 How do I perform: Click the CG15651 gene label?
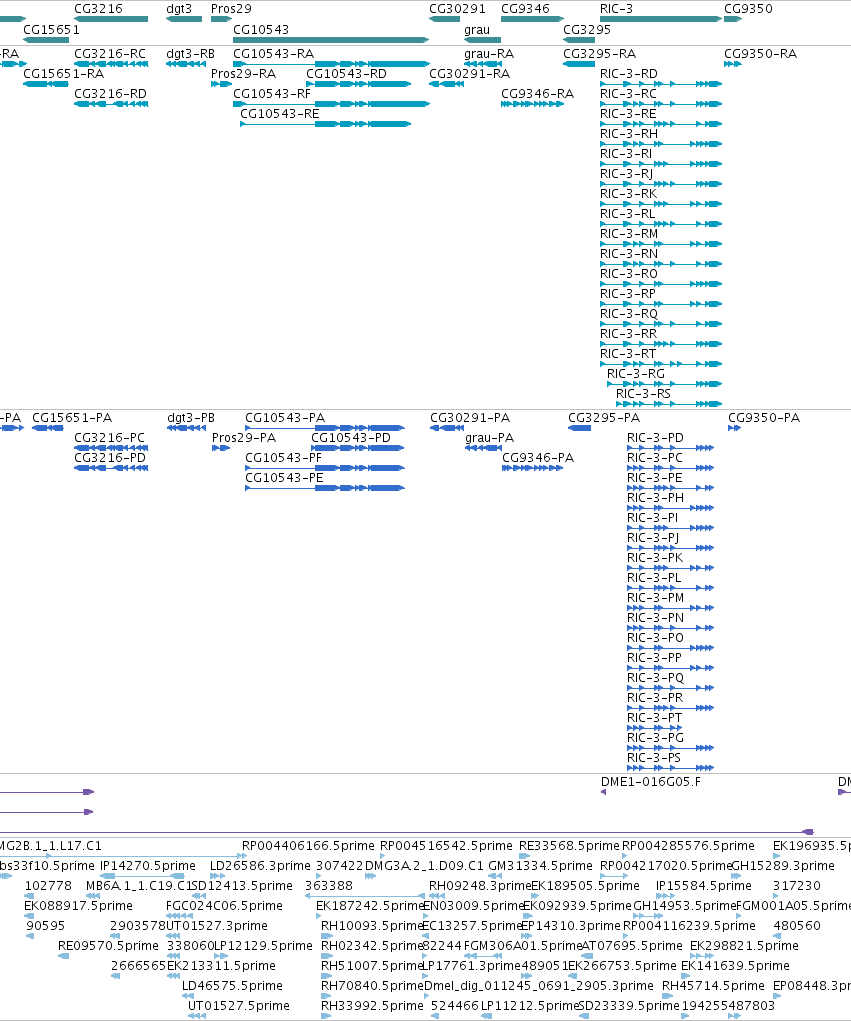tap(51, 29)
